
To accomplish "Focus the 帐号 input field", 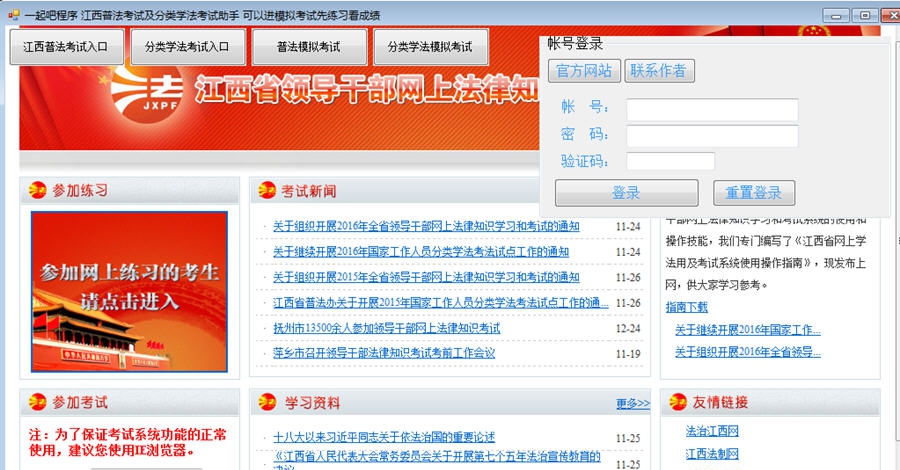I will tap(712, 110).
